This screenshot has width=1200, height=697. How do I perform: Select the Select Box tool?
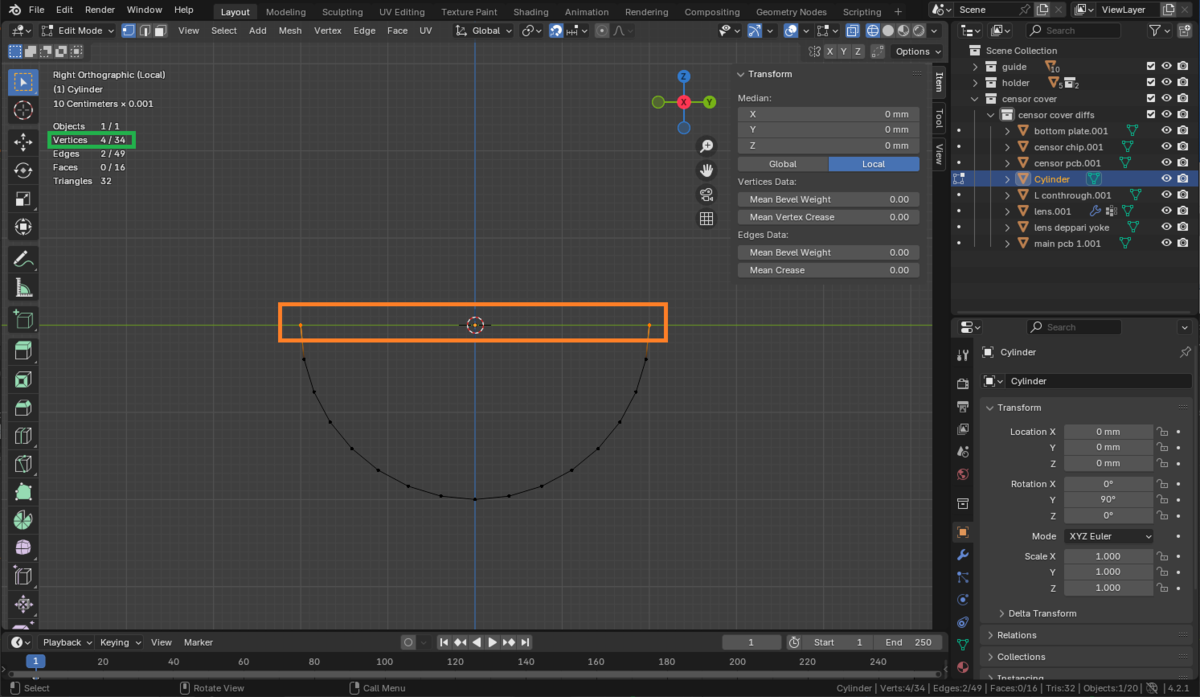[x=24, y=81]
